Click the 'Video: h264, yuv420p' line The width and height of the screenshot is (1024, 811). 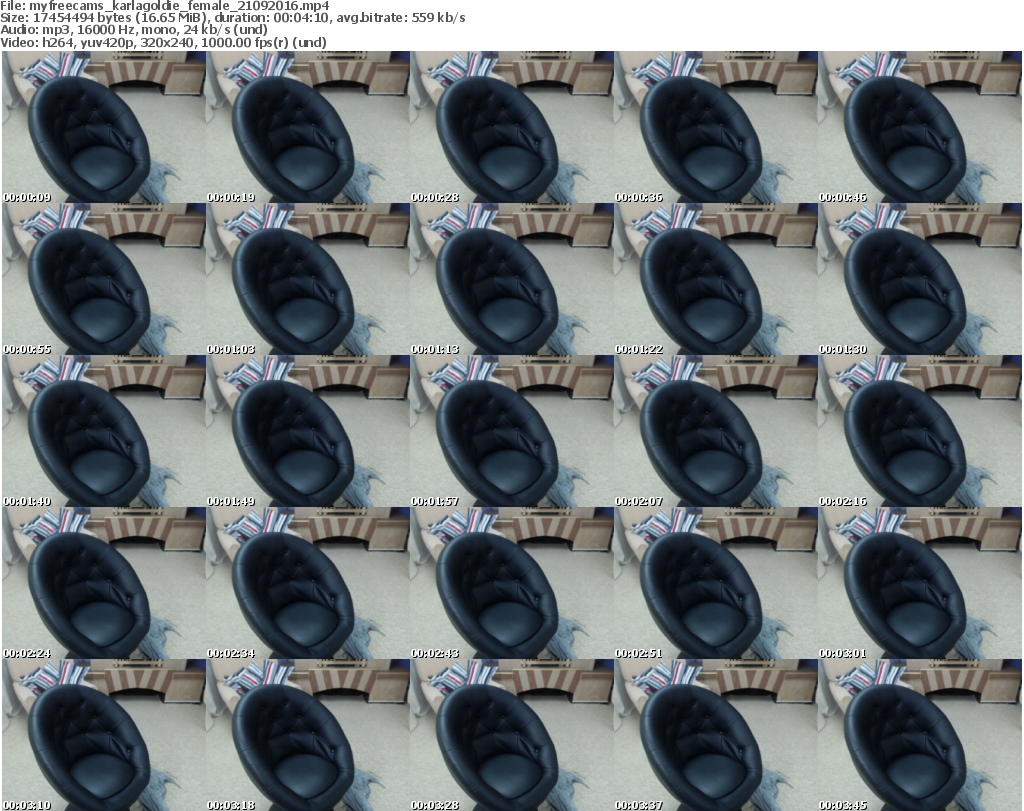(163, 42)
